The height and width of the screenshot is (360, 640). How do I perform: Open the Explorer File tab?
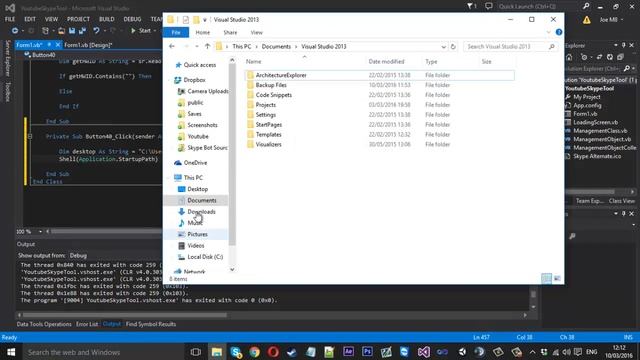[176, 32]
